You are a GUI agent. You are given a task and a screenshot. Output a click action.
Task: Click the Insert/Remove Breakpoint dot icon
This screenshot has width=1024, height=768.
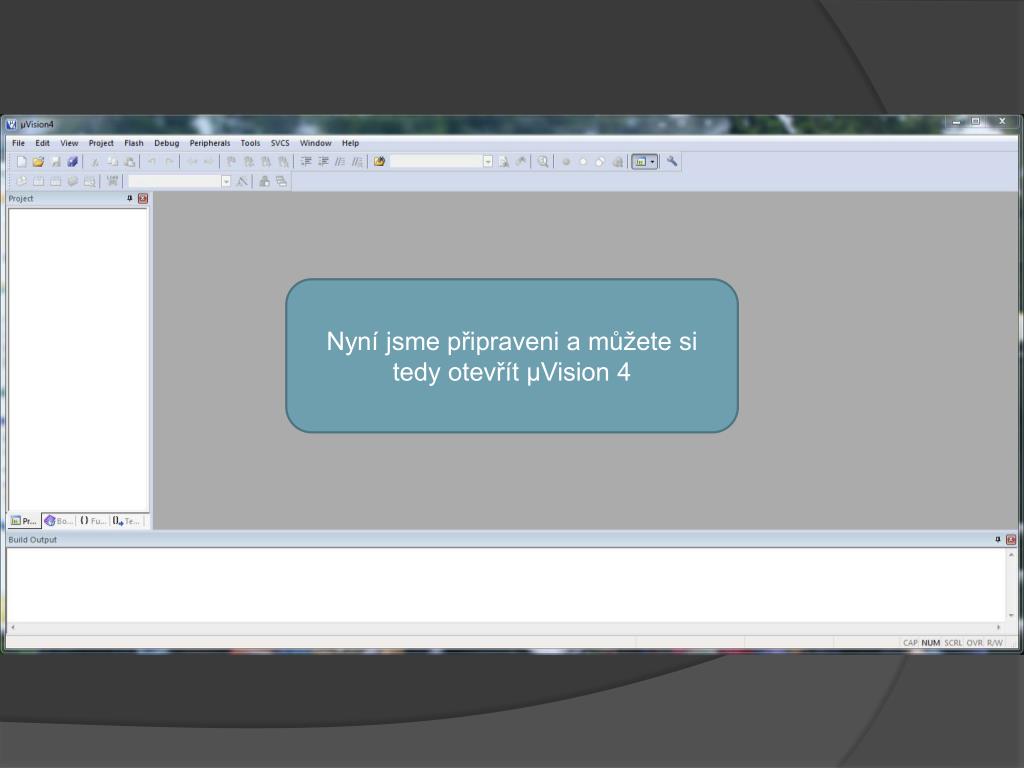(566, 162)
